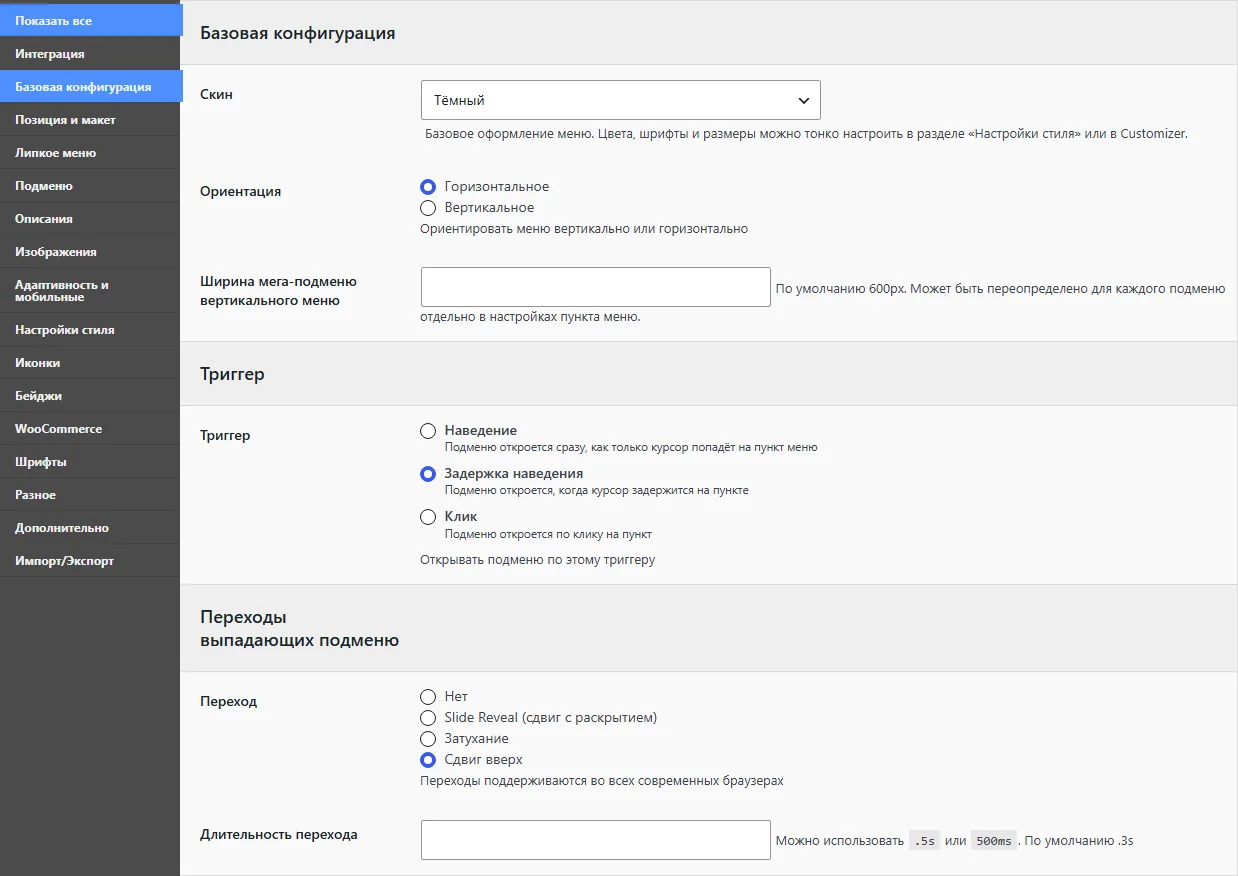
Task: Select the Наведение trigger radio button
Action: tap(428, 431)
